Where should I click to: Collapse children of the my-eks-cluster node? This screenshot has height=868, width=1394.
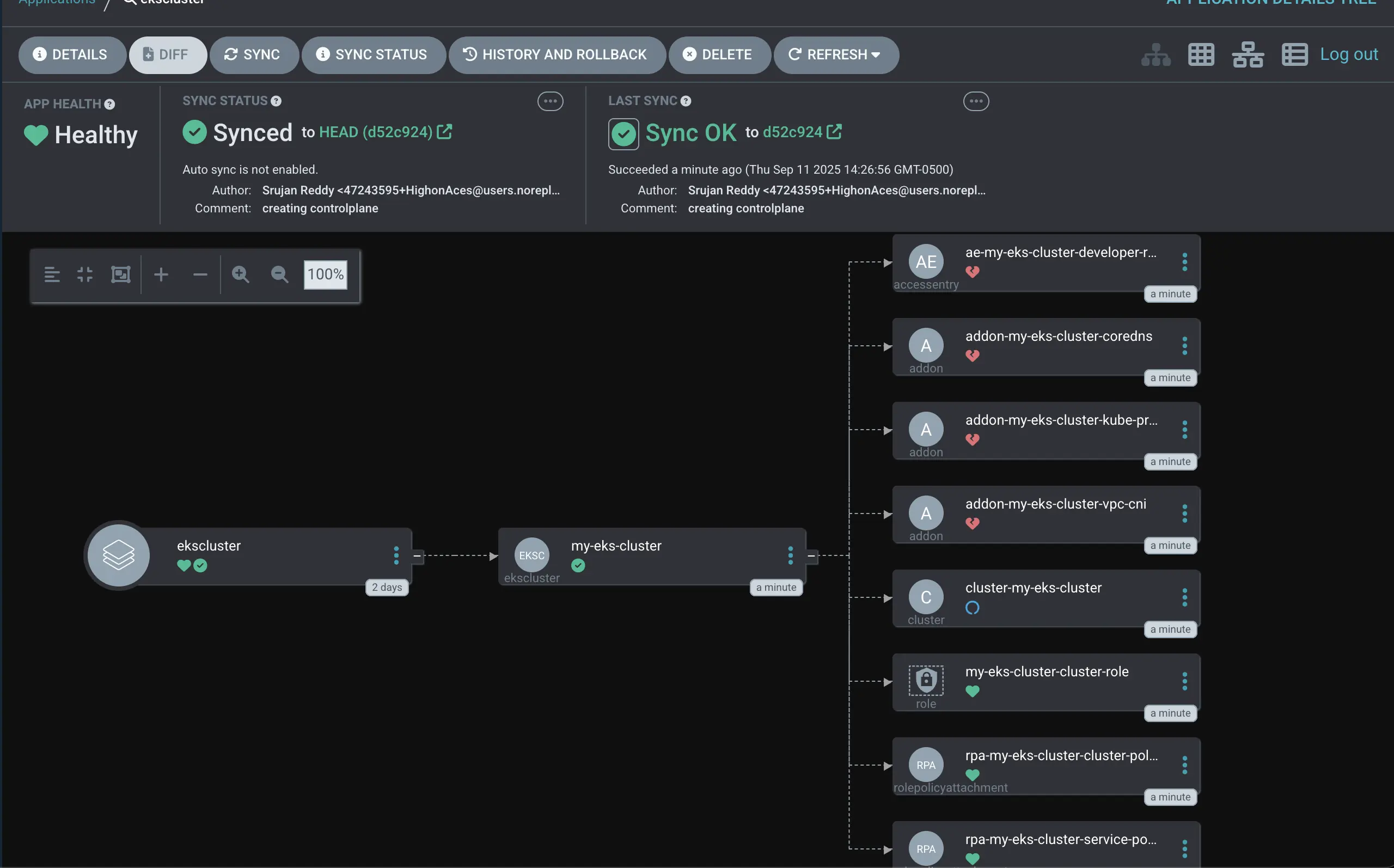[x=811, y=555]
